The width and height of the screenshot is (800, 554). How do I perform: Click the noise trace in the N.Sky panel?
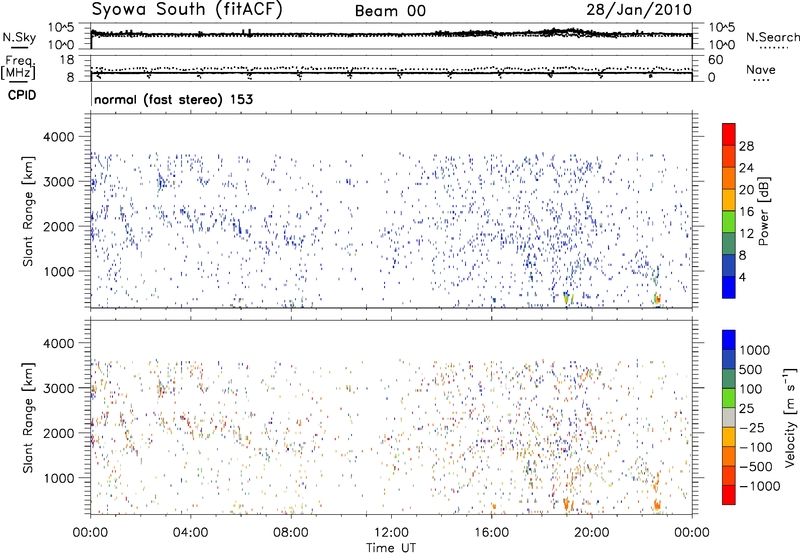(391, 35)
